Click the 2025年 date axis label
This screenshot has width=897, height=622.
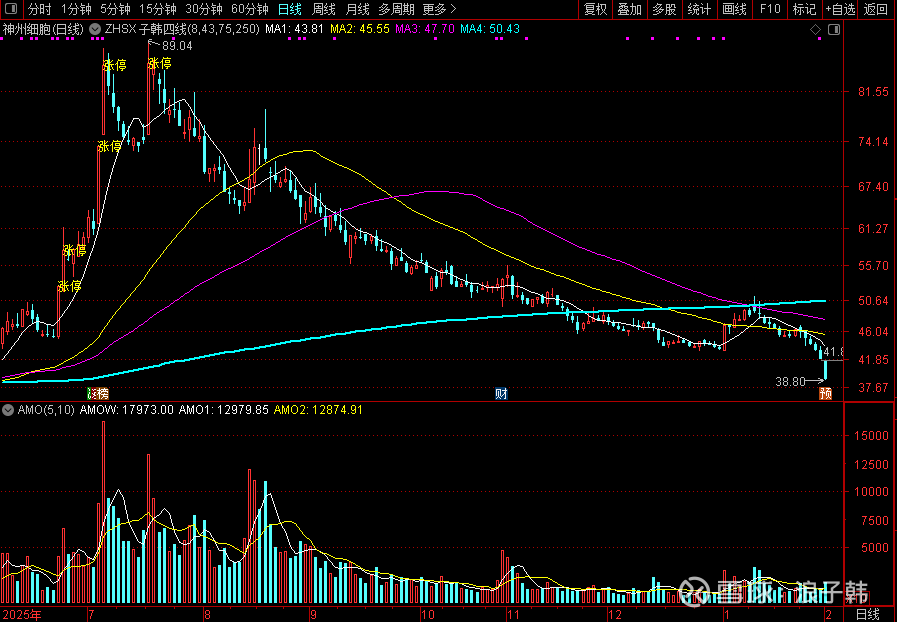click(22, 615)
